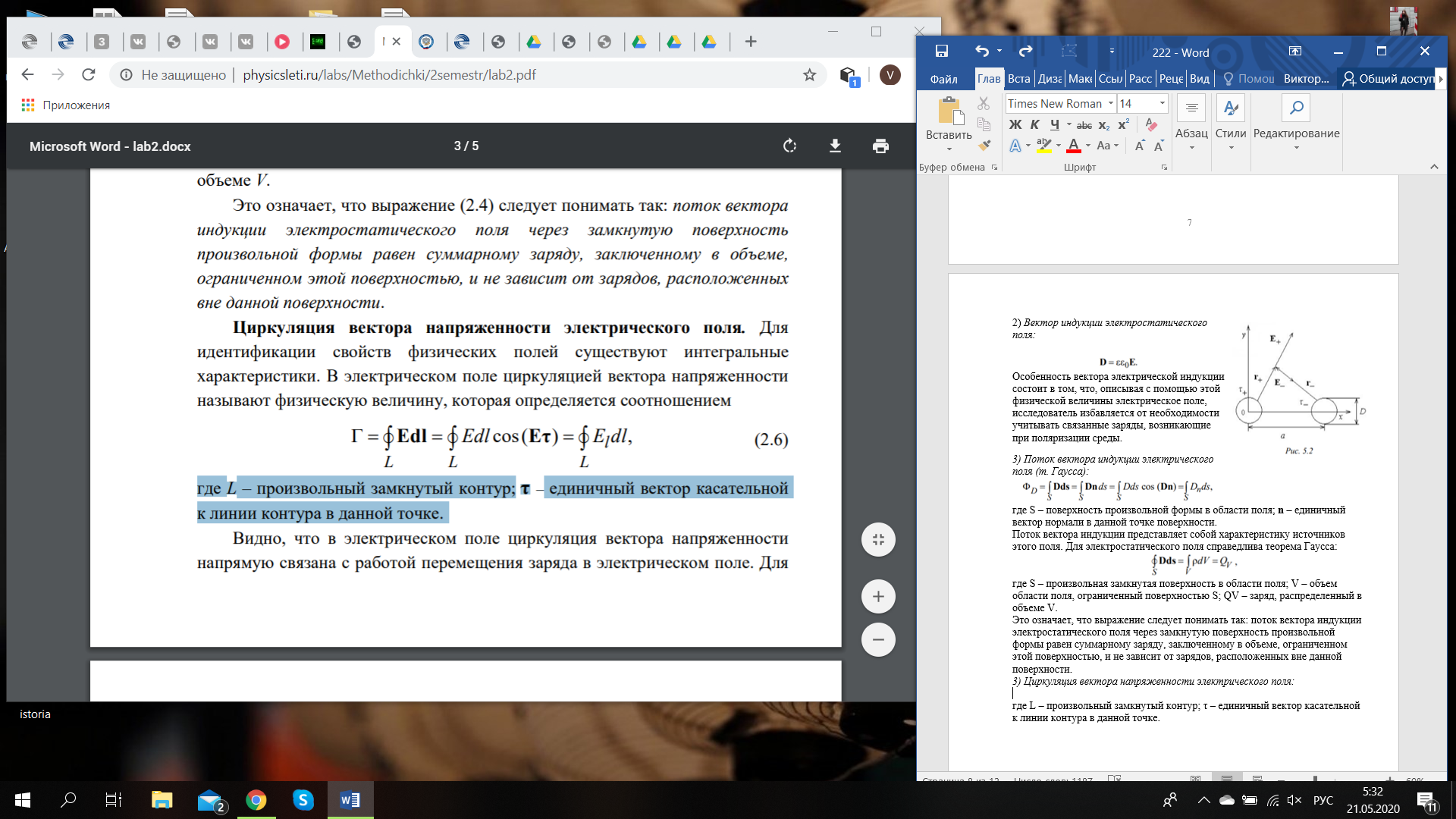Click the Общий доступ share button
Viewport: 1456px width, 819px height.
[x=1389, y=79]
